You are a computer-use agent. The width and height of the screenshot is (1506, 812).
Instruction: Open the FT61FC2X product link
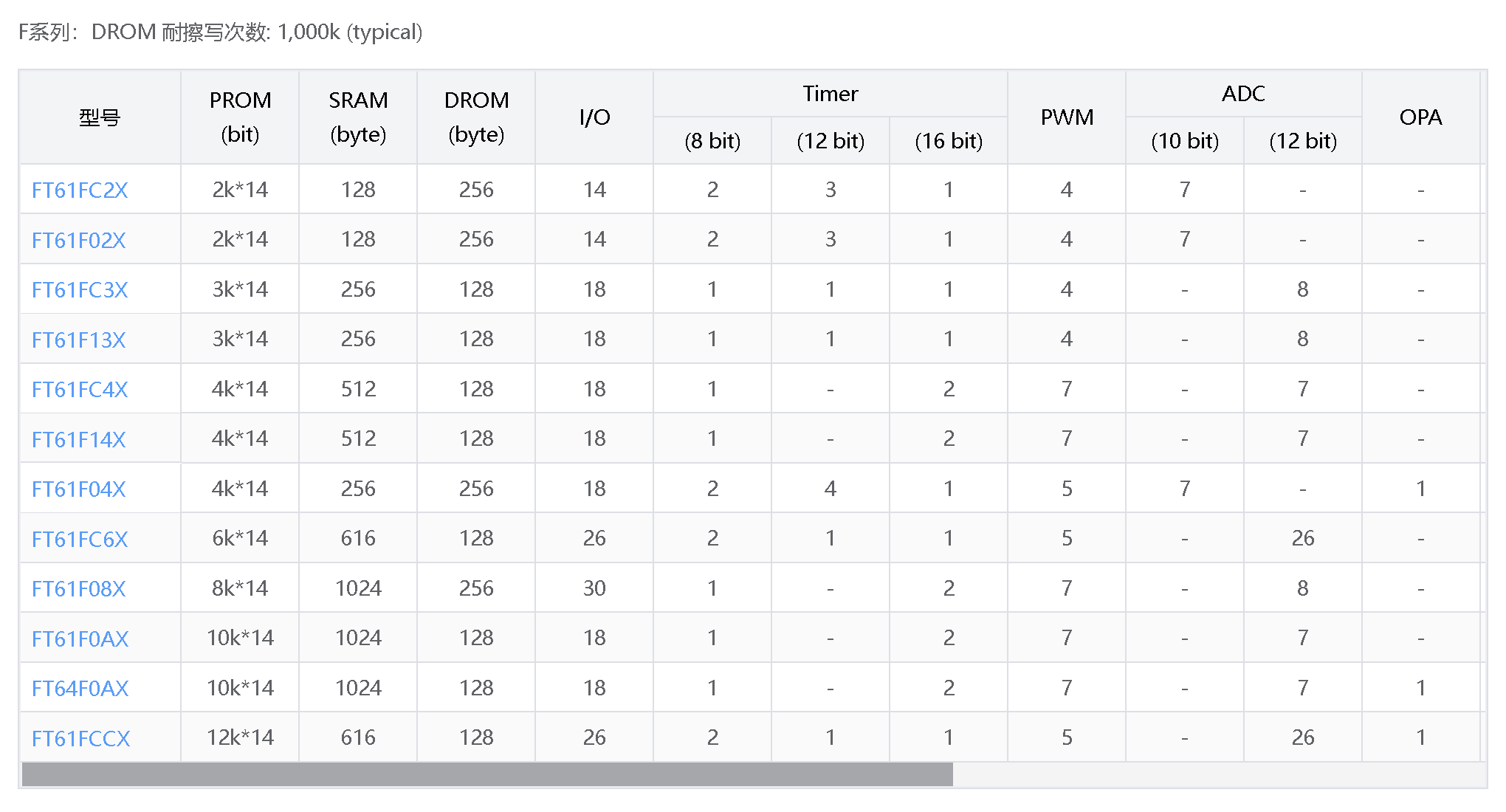tap(80, 190)
